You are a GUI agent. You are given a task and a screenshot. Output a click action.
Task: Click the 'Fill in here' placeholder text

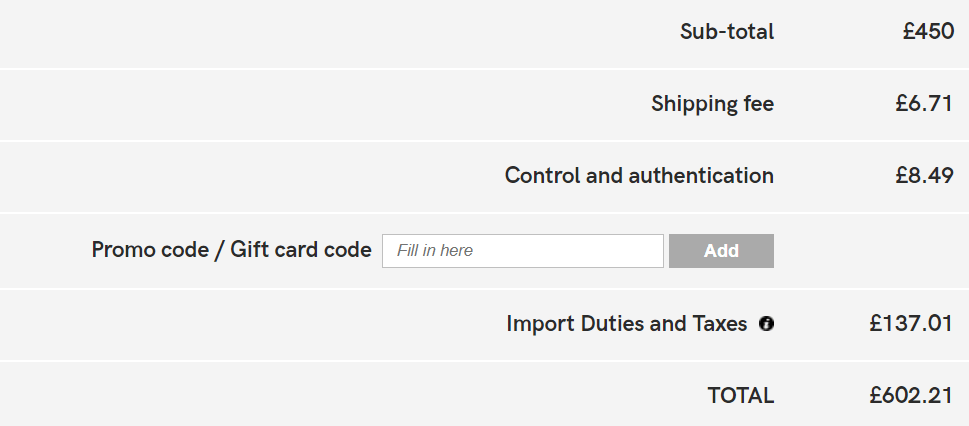(435, 251)
